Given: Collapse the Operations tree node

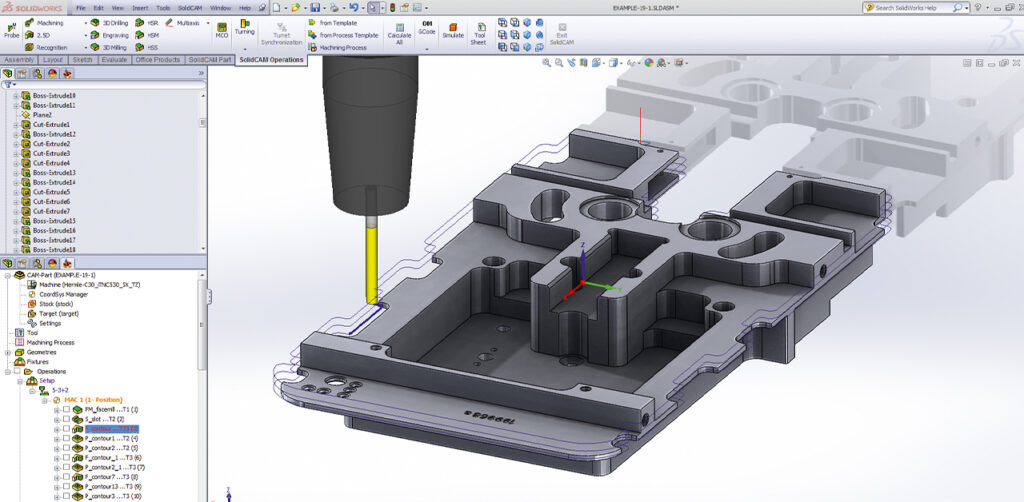Looking at the screenshot, I should (8, 371).
